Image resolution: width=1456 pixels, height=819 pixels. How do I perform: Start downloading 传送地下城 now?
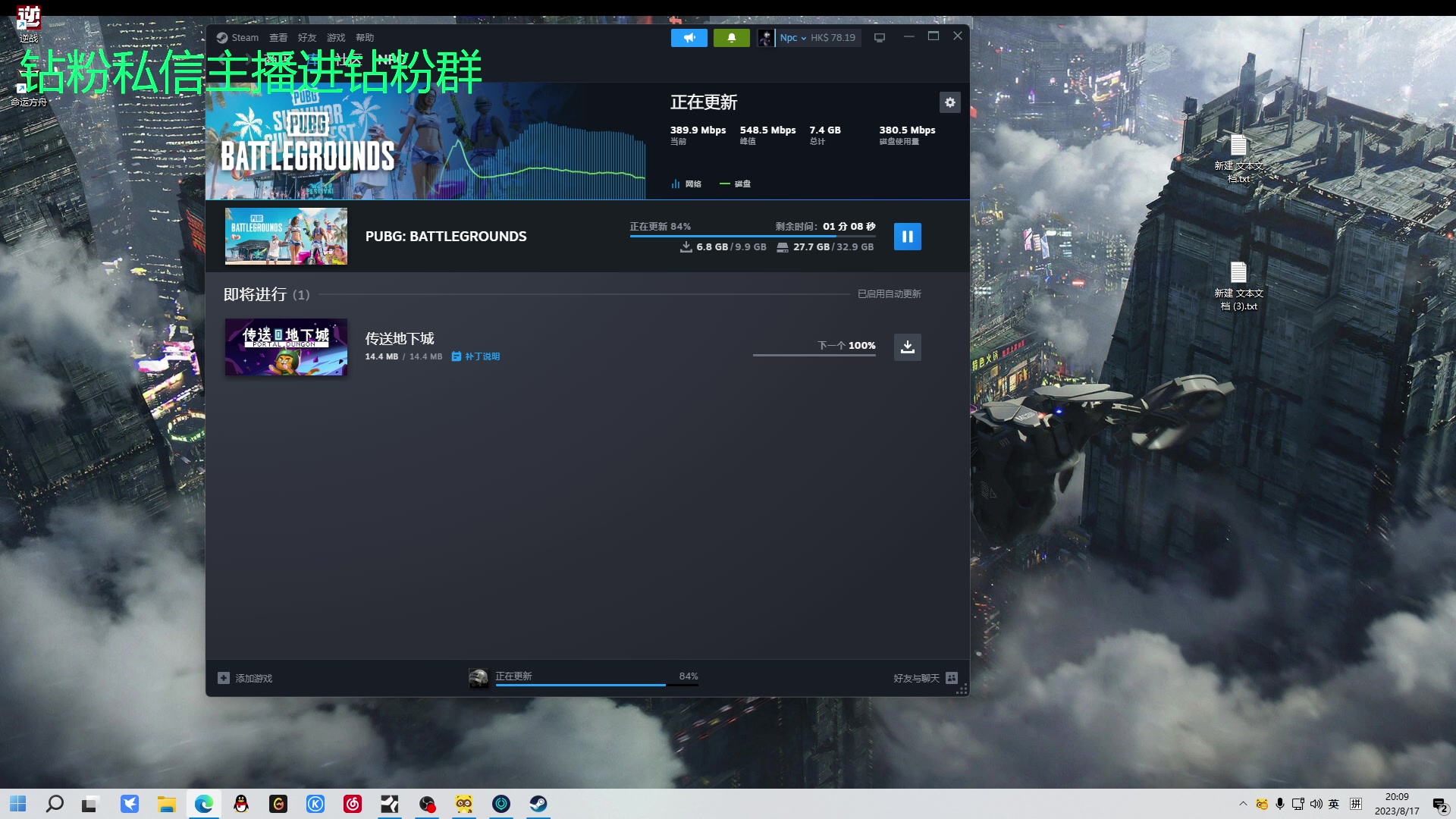click(907, 347)
